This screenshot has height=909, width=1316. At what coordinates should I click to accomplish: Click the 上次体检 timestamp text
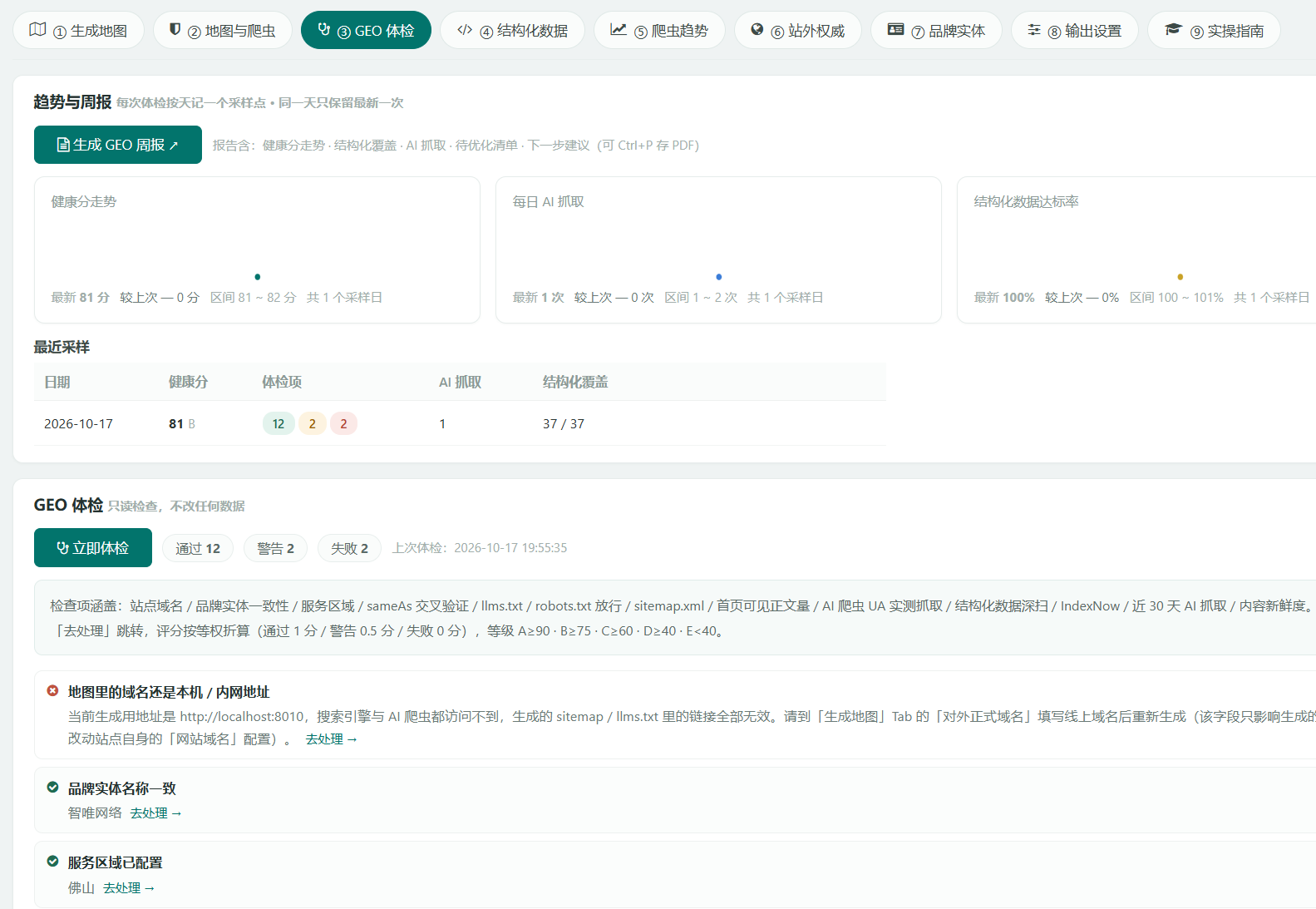click(480, 548)
